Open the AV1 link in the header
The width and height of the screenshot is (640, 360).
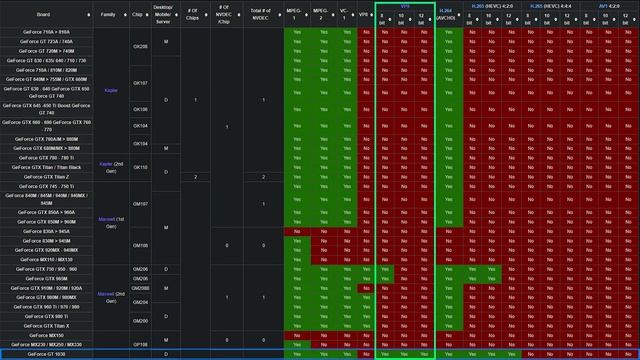tap(603, 6)
